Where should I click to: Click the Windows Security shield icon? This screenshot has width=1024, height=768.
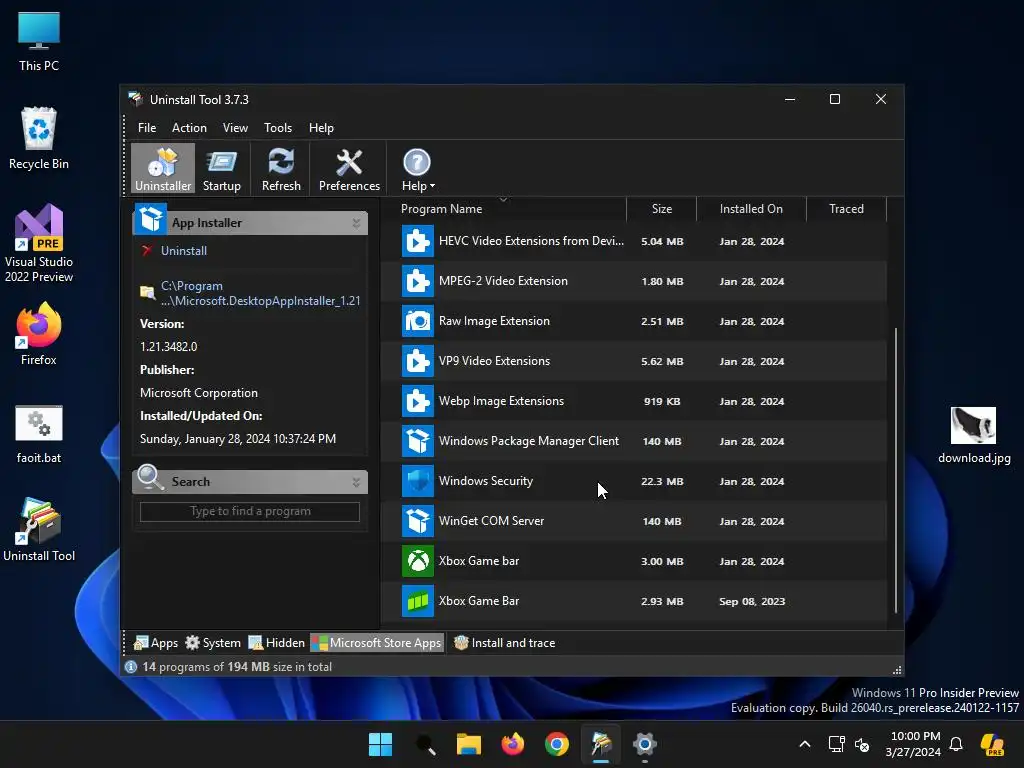pyautogui.click(x=417, y=481)
